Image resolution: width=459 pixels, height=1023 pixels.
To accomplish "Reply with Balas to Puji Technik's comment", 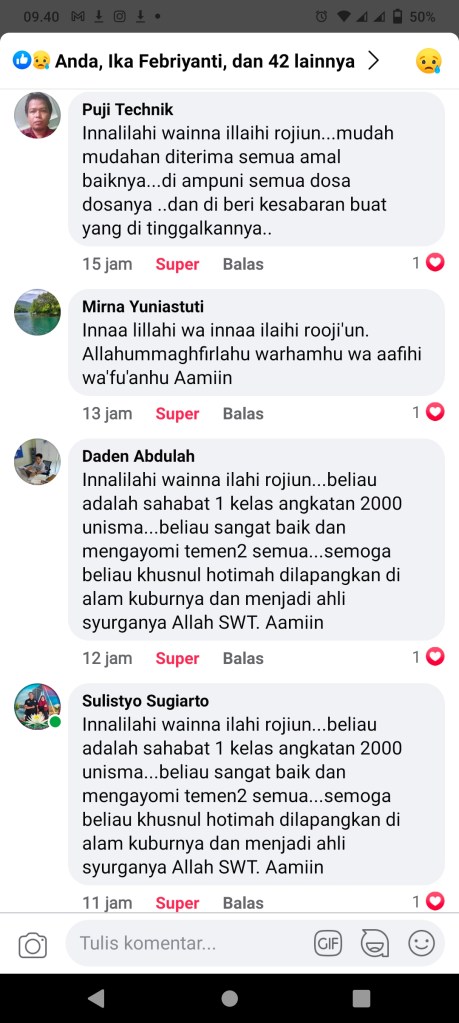I will pos(243,264).
